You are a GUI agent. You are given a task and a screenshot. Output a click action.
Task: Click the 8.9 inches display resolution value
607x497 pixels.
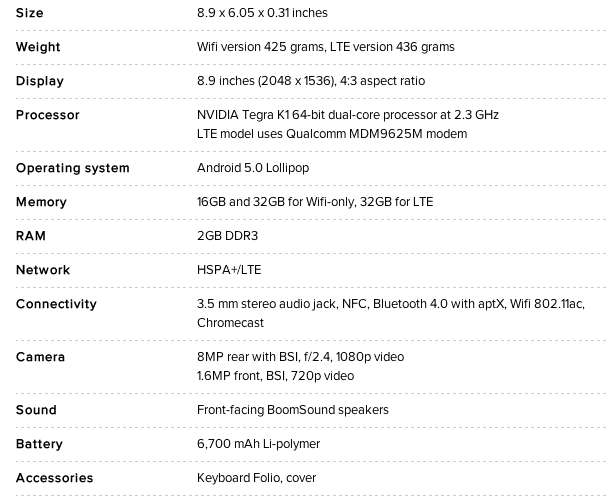(x=310, y=81)
